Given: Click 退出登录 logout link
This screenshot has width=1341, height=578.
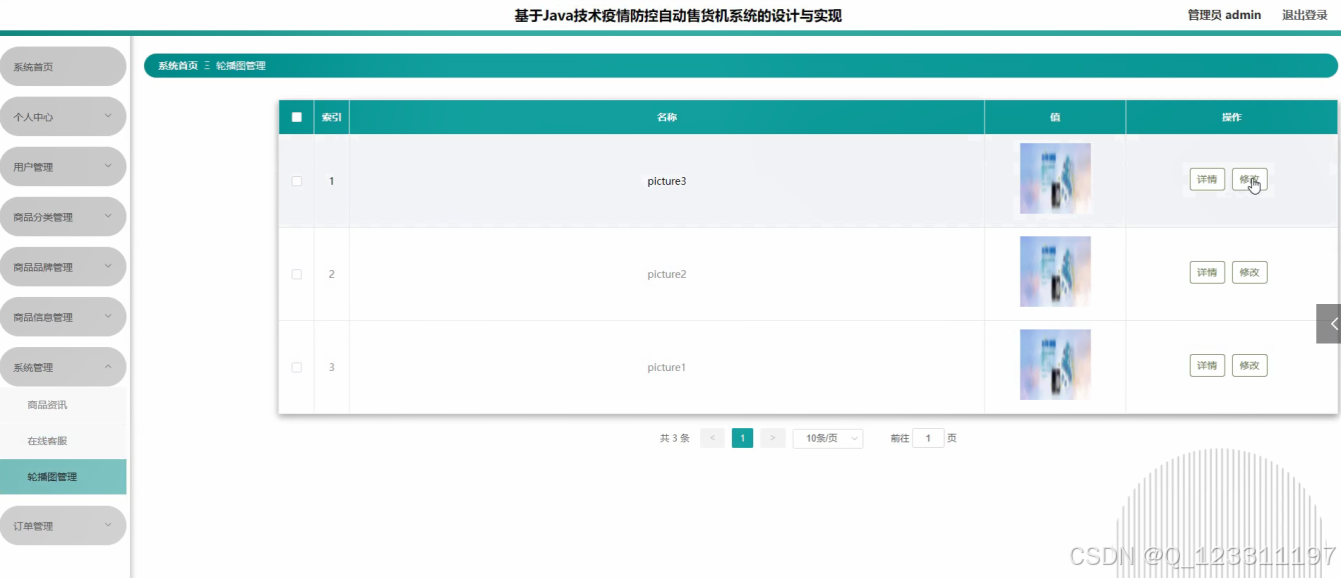Looking at the screenshot, I should (1305, 15).
